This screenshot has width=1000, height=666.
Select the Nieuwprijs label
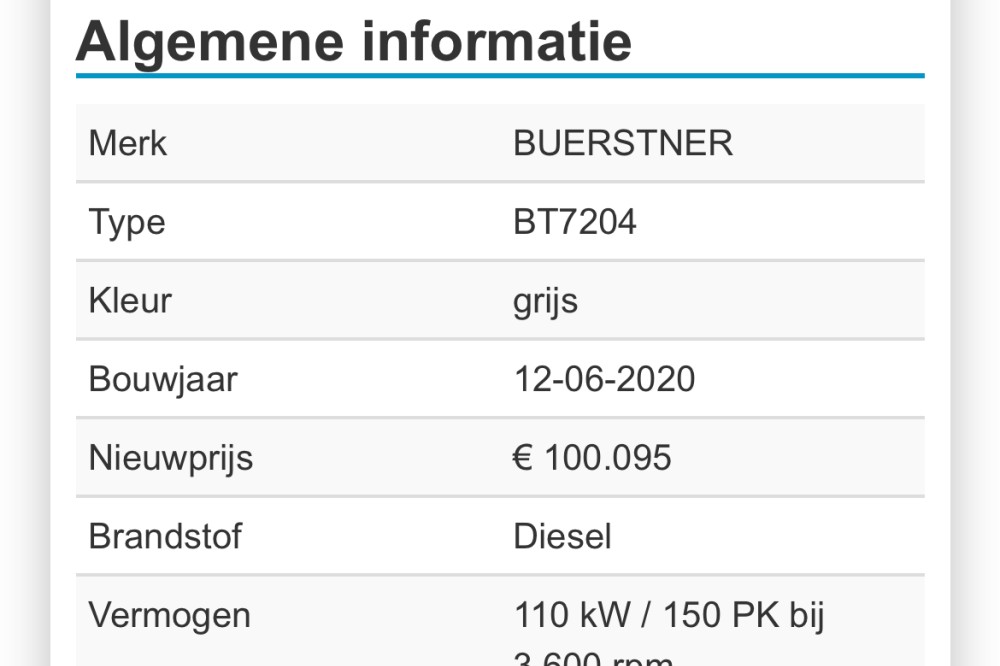click(171, 459)
